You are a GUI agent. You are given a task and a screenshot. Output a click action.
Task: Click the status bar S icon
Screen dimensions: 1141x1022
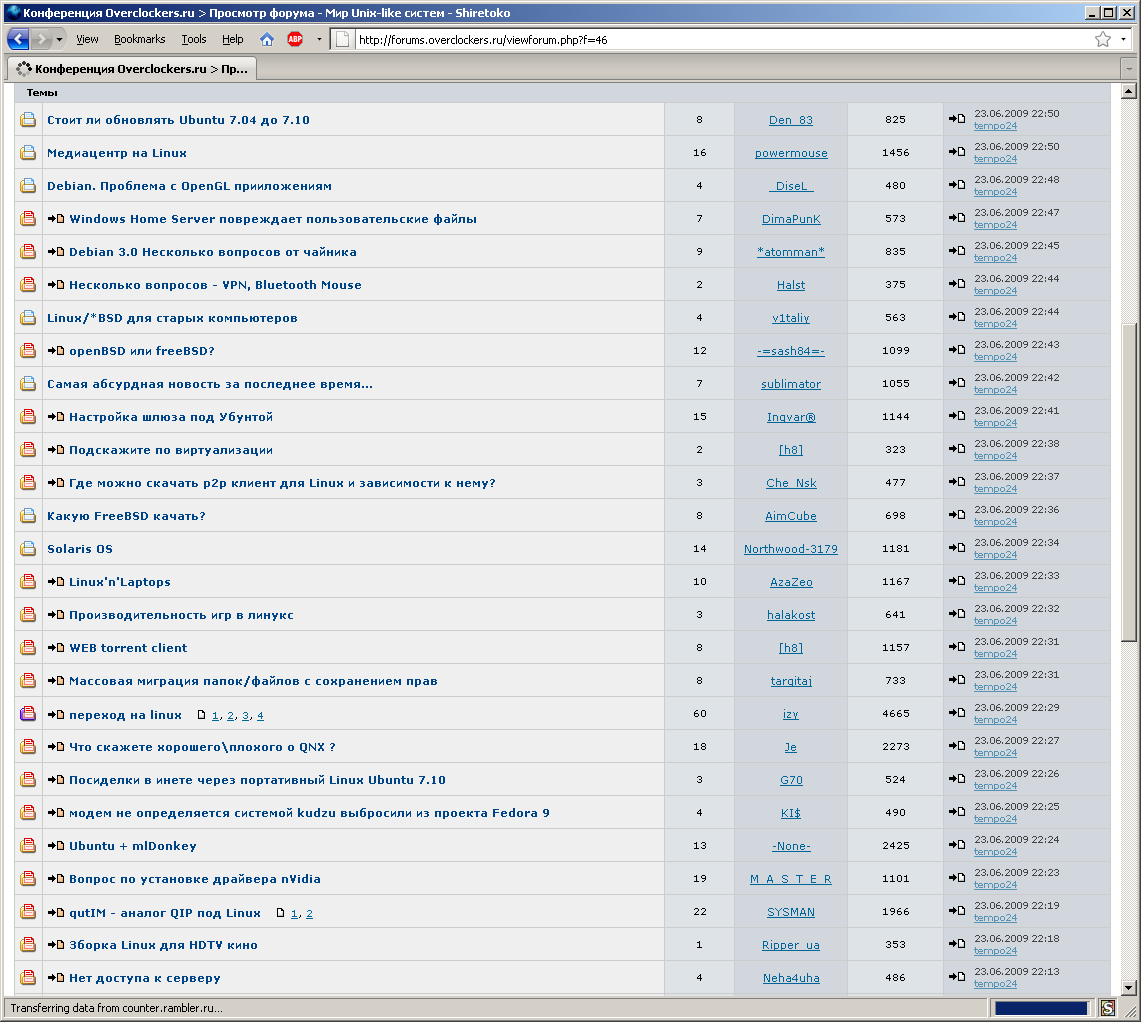pos(1108,1008)
